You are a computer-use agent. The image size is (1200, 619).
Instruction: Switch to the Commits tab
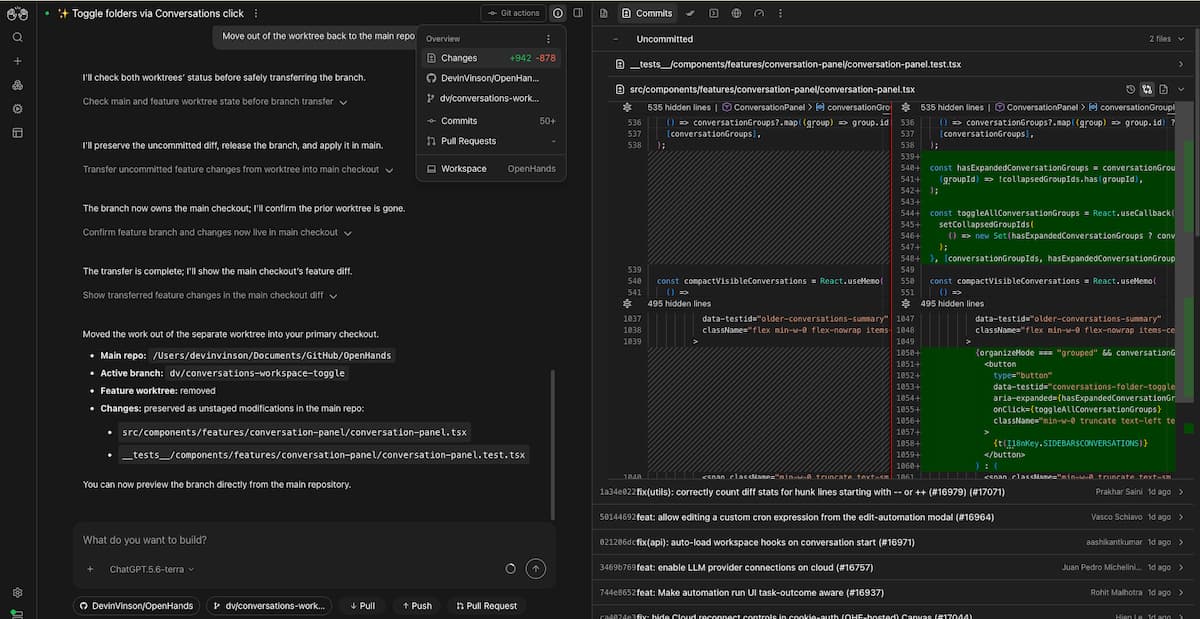646,13
